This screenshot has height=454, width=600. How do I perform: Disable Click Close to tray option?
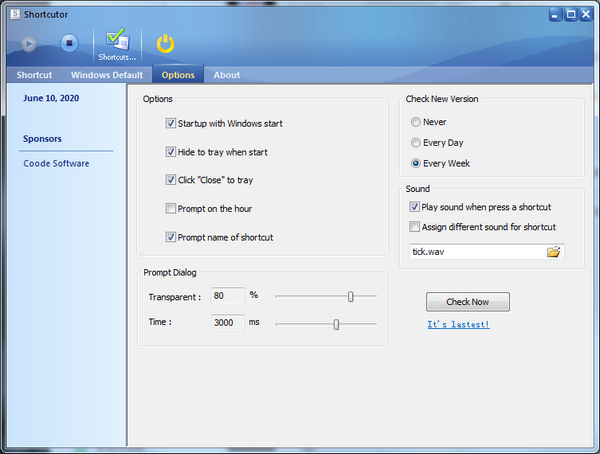171,180
